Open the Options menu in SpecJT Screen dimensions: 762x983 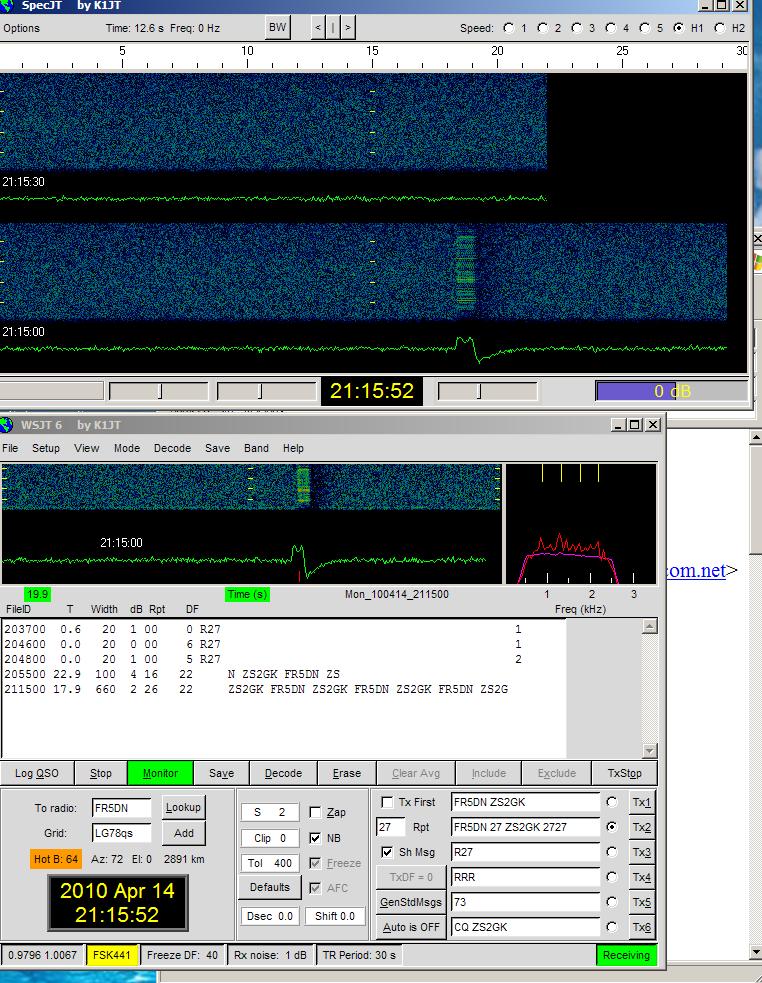[21, 28]
